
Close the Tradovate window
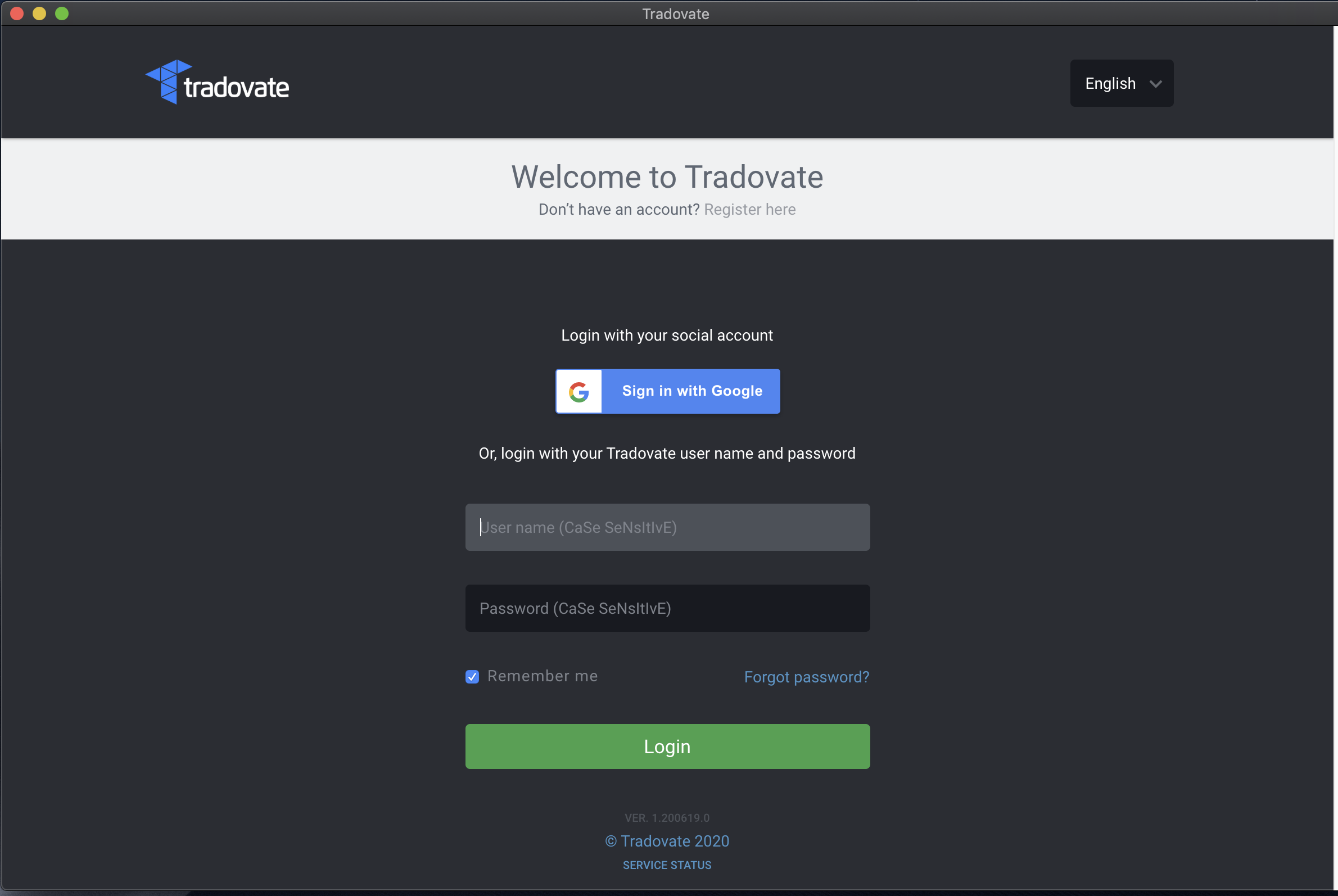tap(16, 13)
